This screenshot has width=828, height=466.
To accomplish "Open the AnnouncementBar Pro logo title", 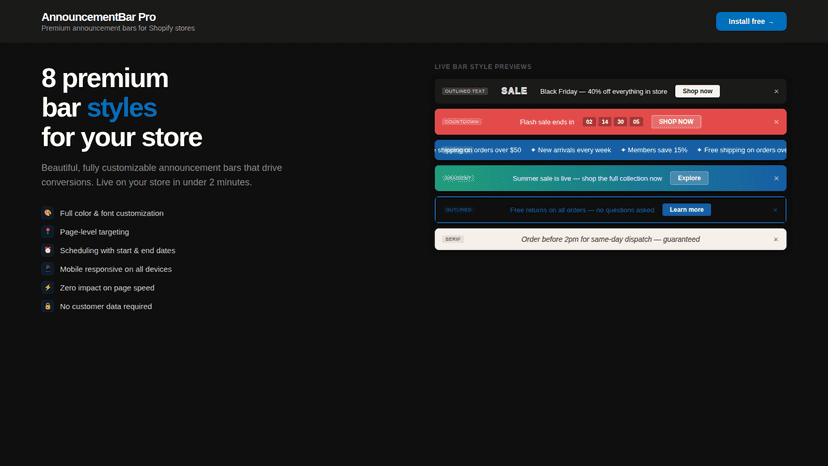I will (x=99, y=17).
